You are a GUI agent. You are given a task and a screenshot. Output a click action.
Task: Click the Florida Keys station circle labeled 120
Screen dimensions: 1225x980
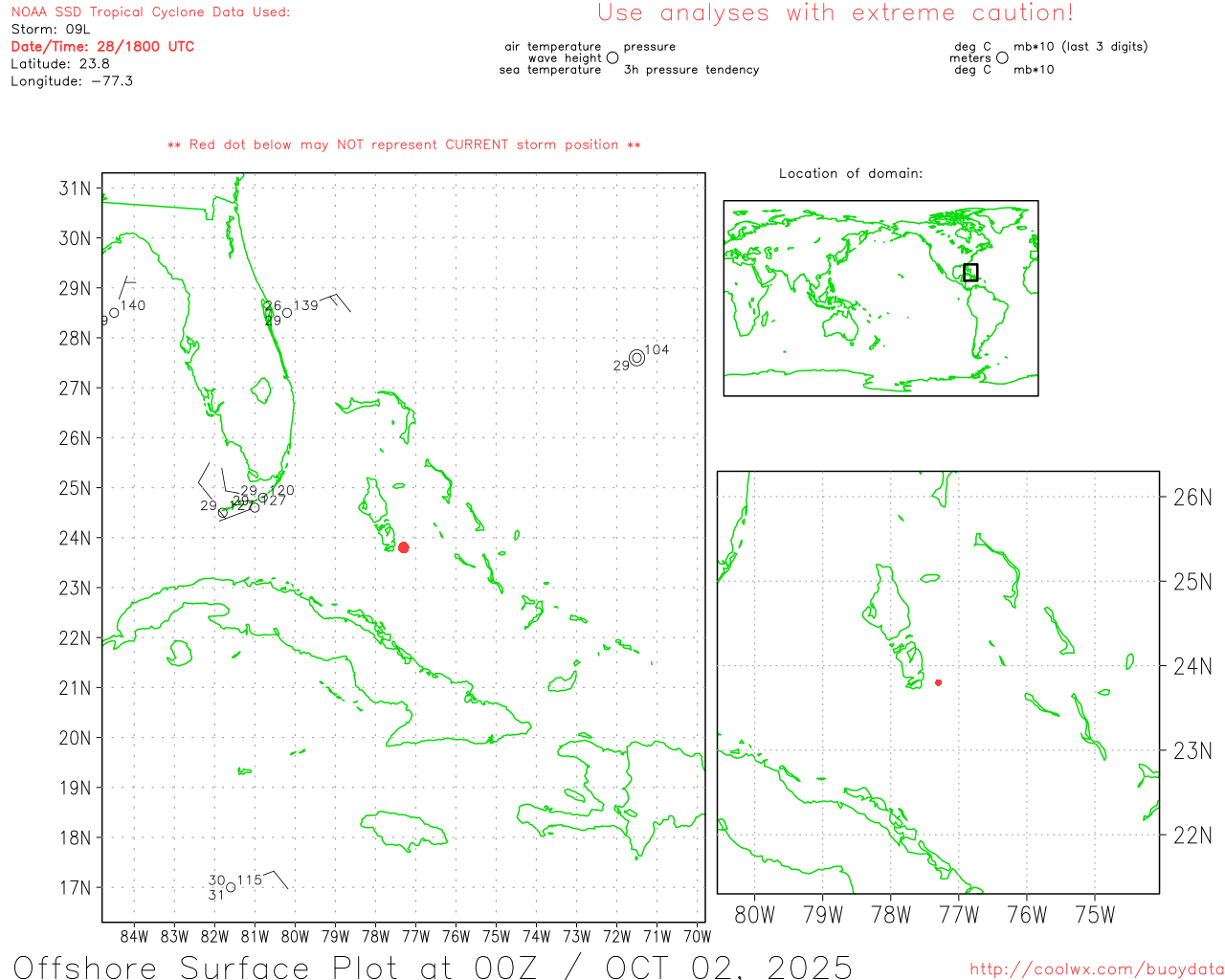click(x=262, y=498)
